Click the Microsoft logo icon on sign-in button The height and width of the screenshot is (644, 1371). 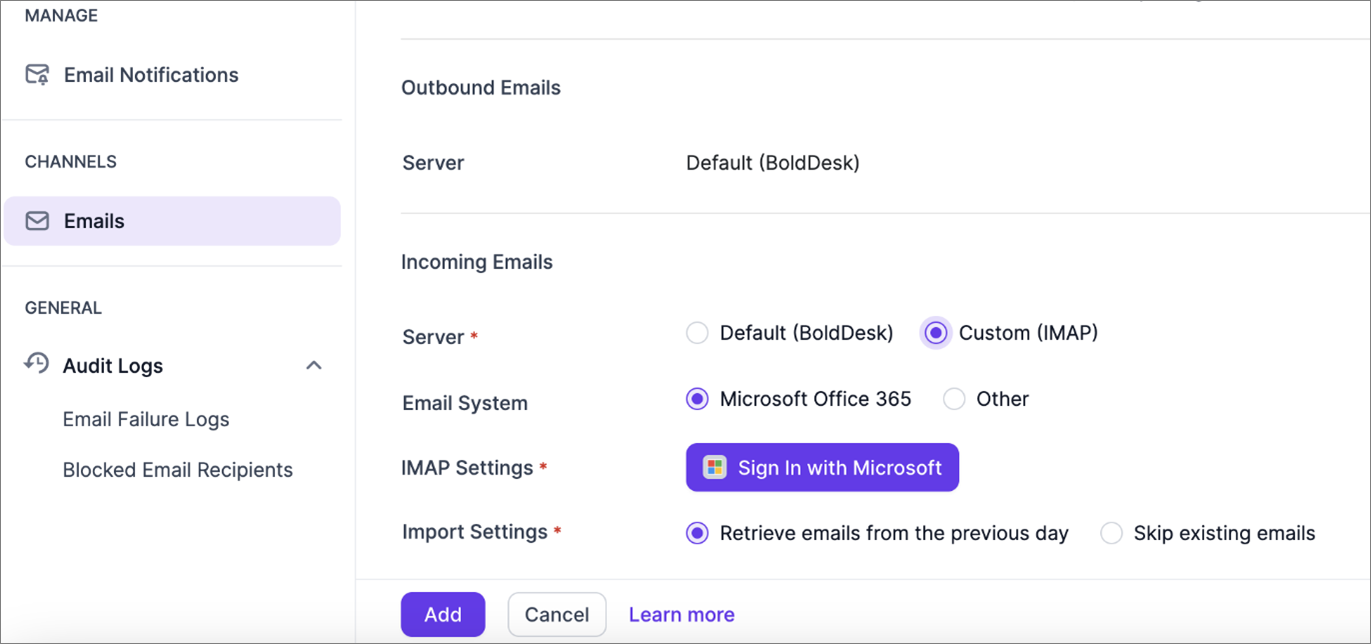click(714, 468)
